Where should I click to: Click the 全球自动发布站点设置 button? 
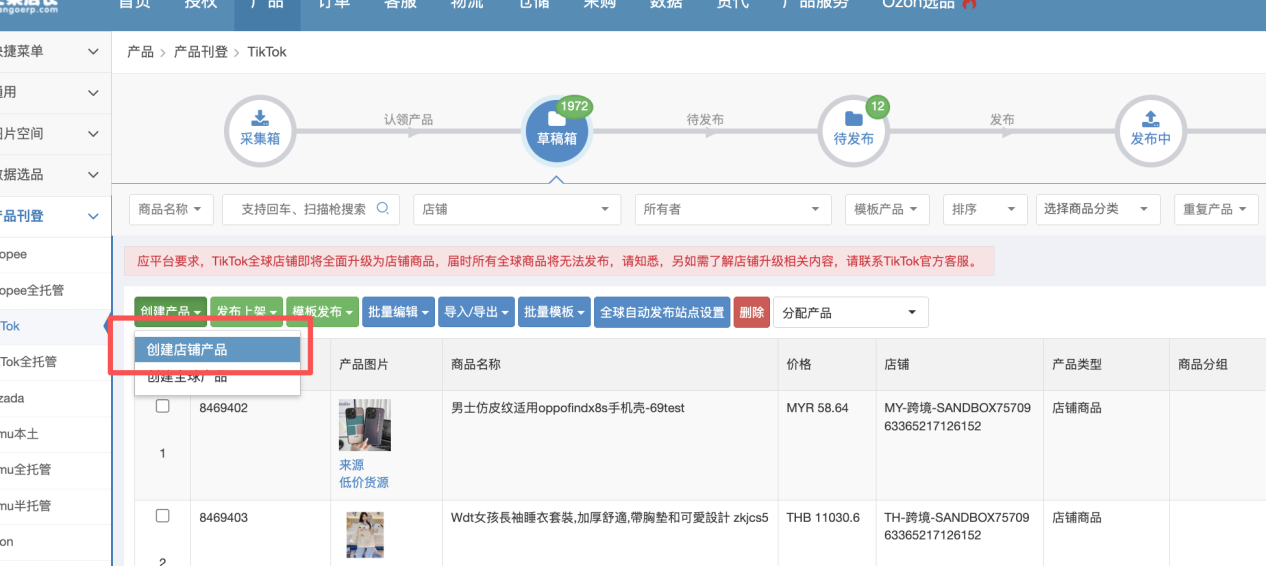pyautogui.click(x=661, y=313)
